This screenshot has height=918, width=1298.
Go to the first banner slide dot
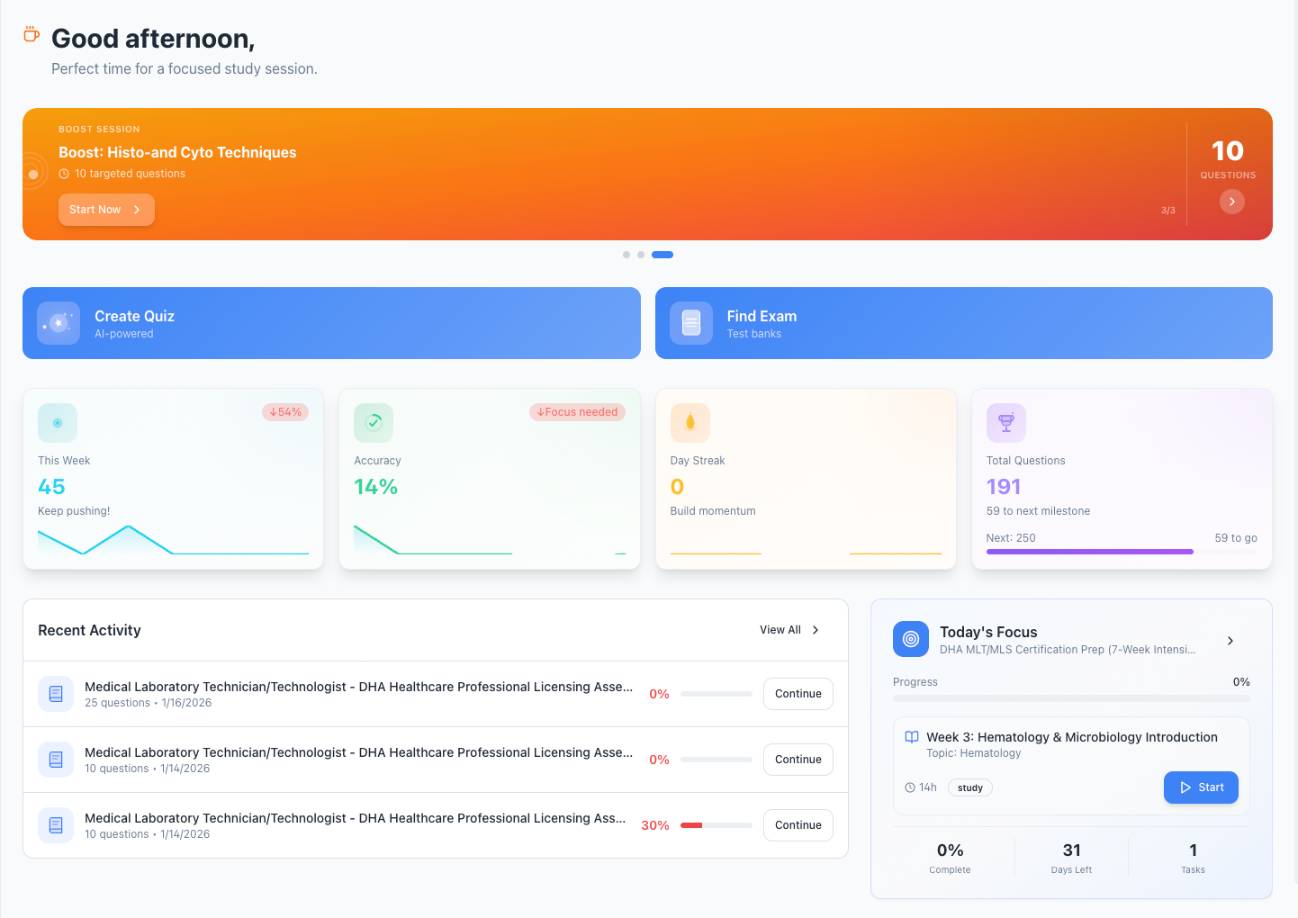coord(626,255)
